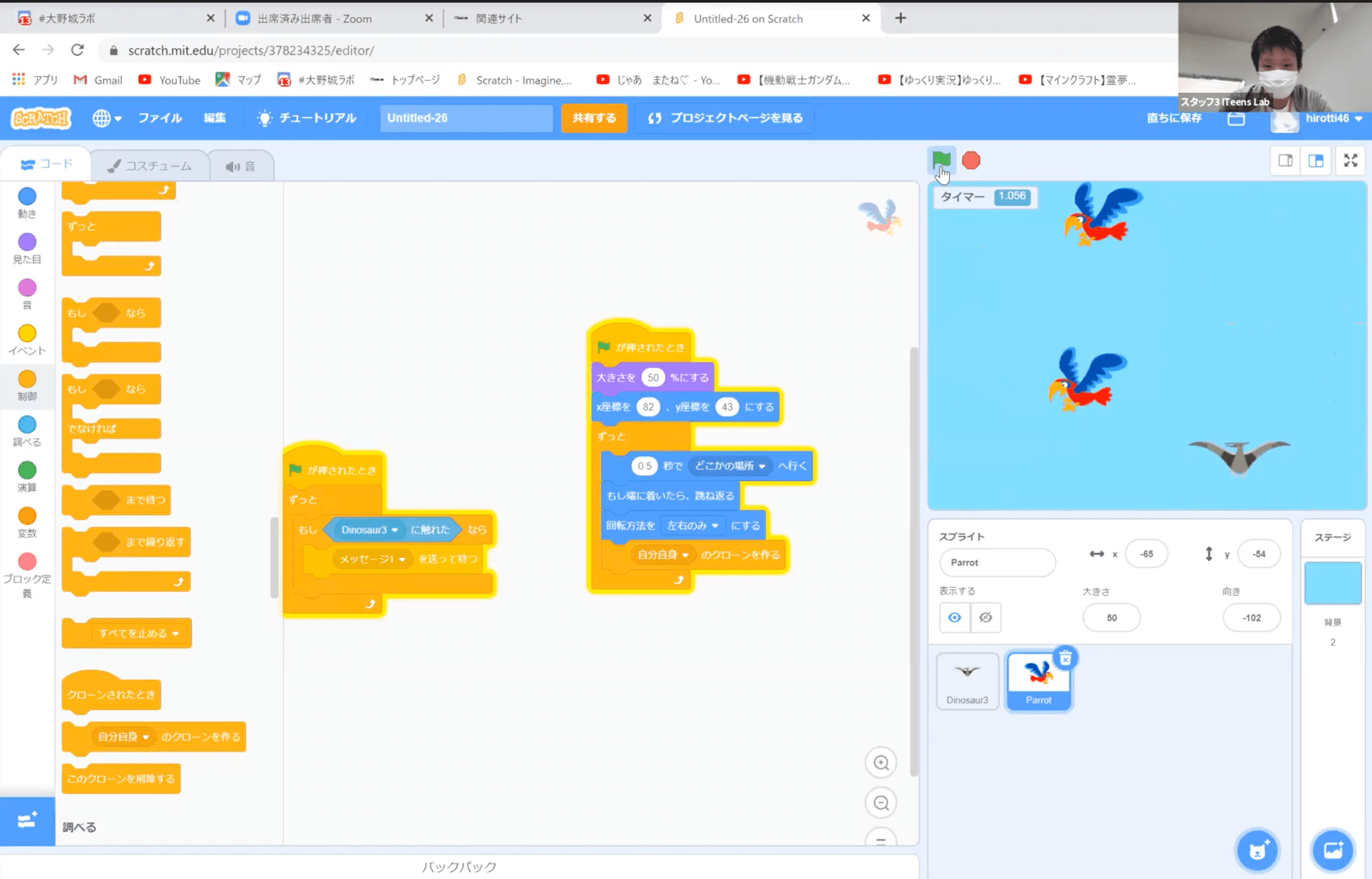
Task: Select 演算 operators block category
Action: tap(27, 476)
